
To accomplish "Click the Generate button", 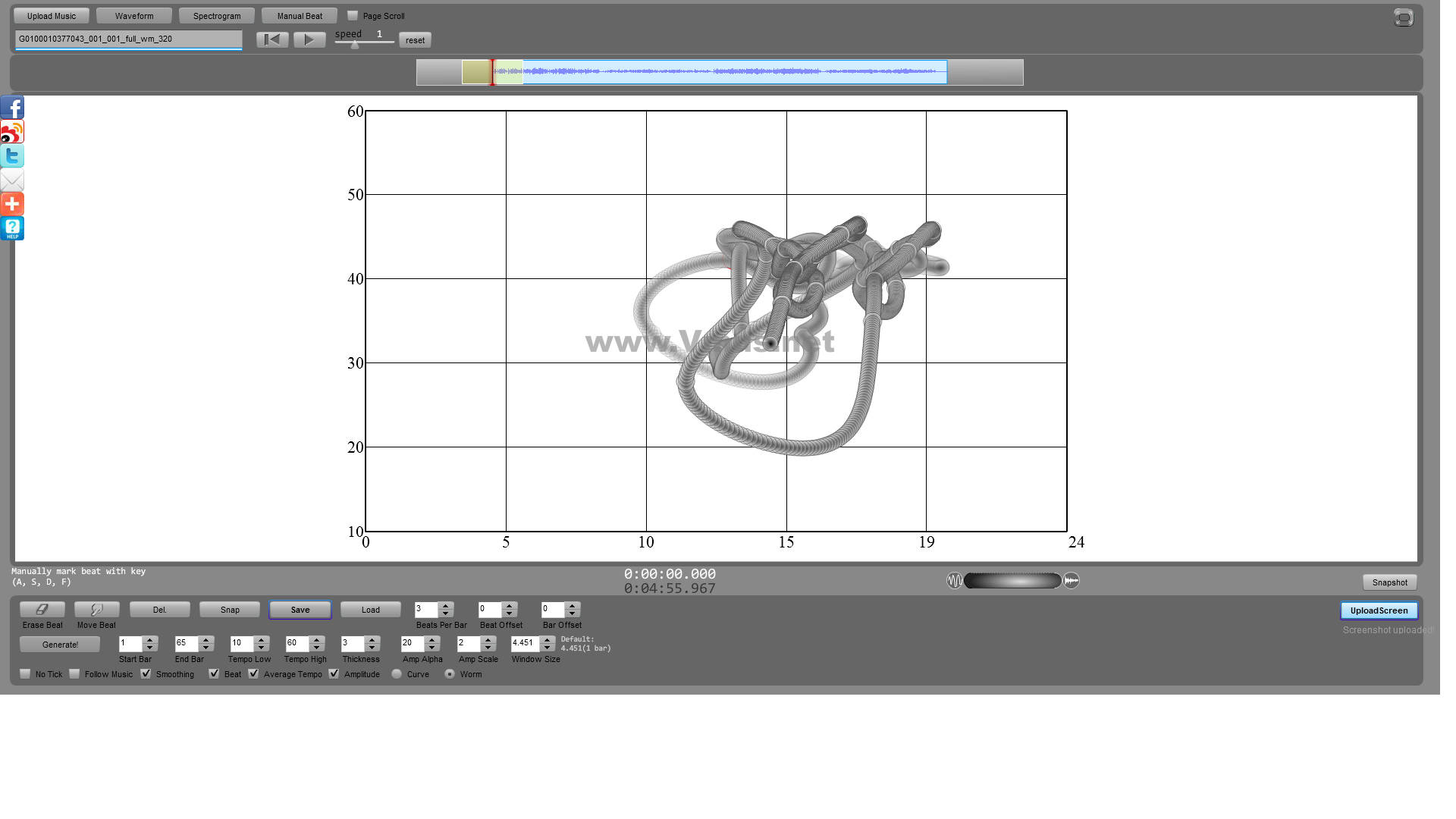I will [60, 644].
